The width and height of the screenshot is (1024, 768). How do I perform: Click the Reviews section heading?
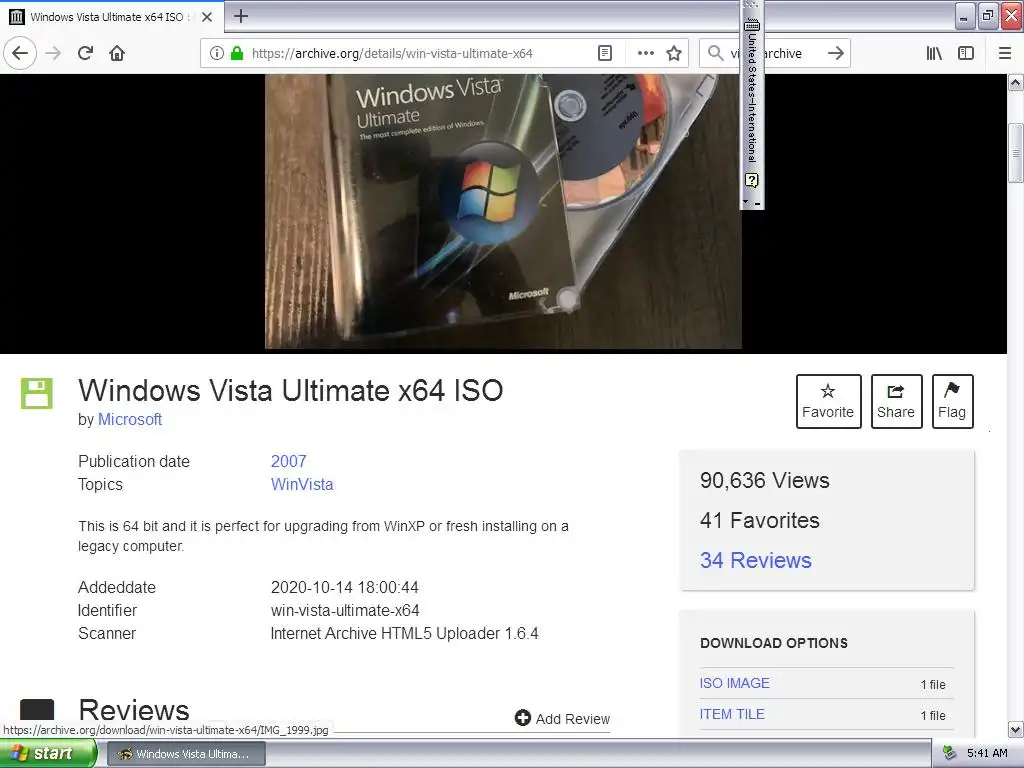pyautogui.click(x=134, y=711)
